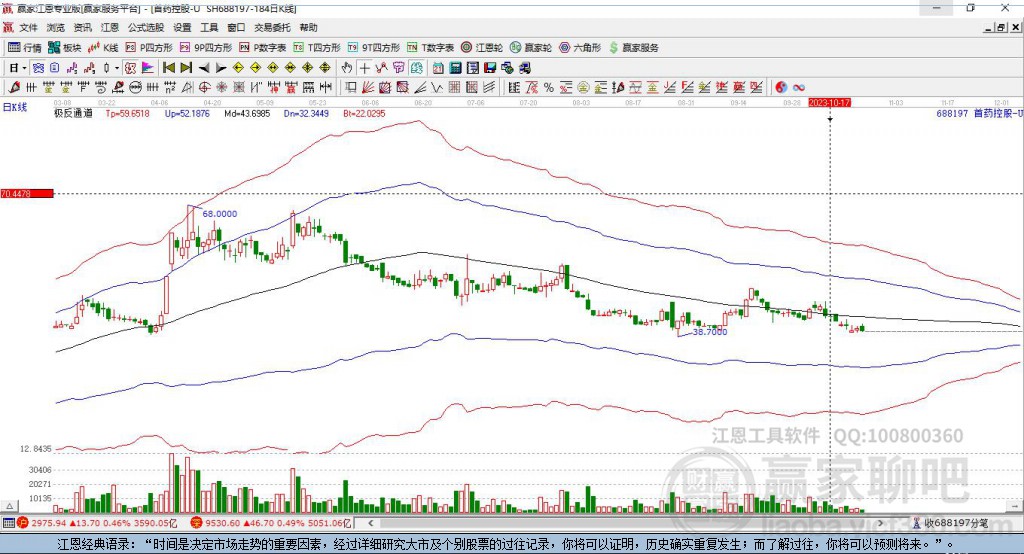Screen dimensions: 1024x554
Task: Click the first yellow diamond arrow icon
Action: (x=238, y=68)
